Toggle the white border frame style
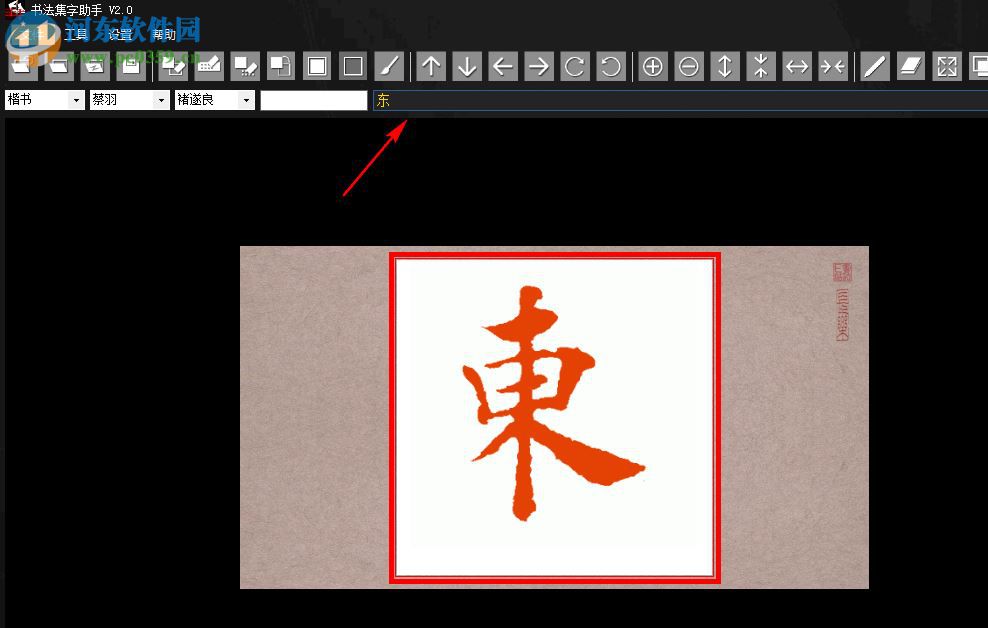988x628 pixels. [x=316, y=66]
